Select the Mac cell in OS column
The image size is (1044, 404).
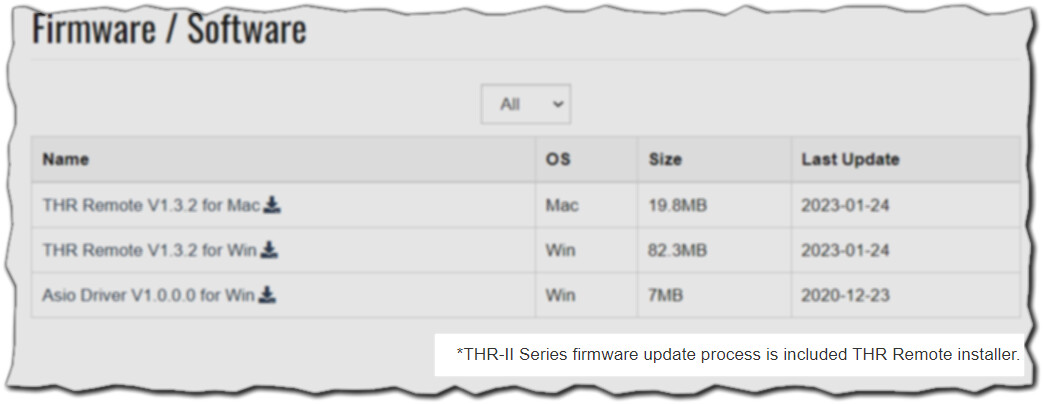pos(562,206)
